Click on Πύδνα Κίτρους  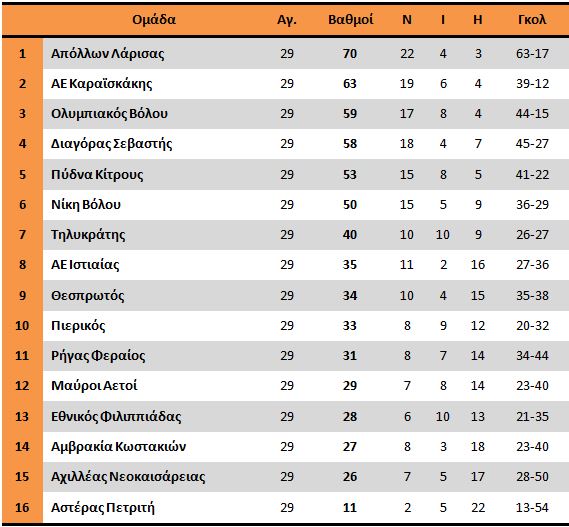point(97,175)
